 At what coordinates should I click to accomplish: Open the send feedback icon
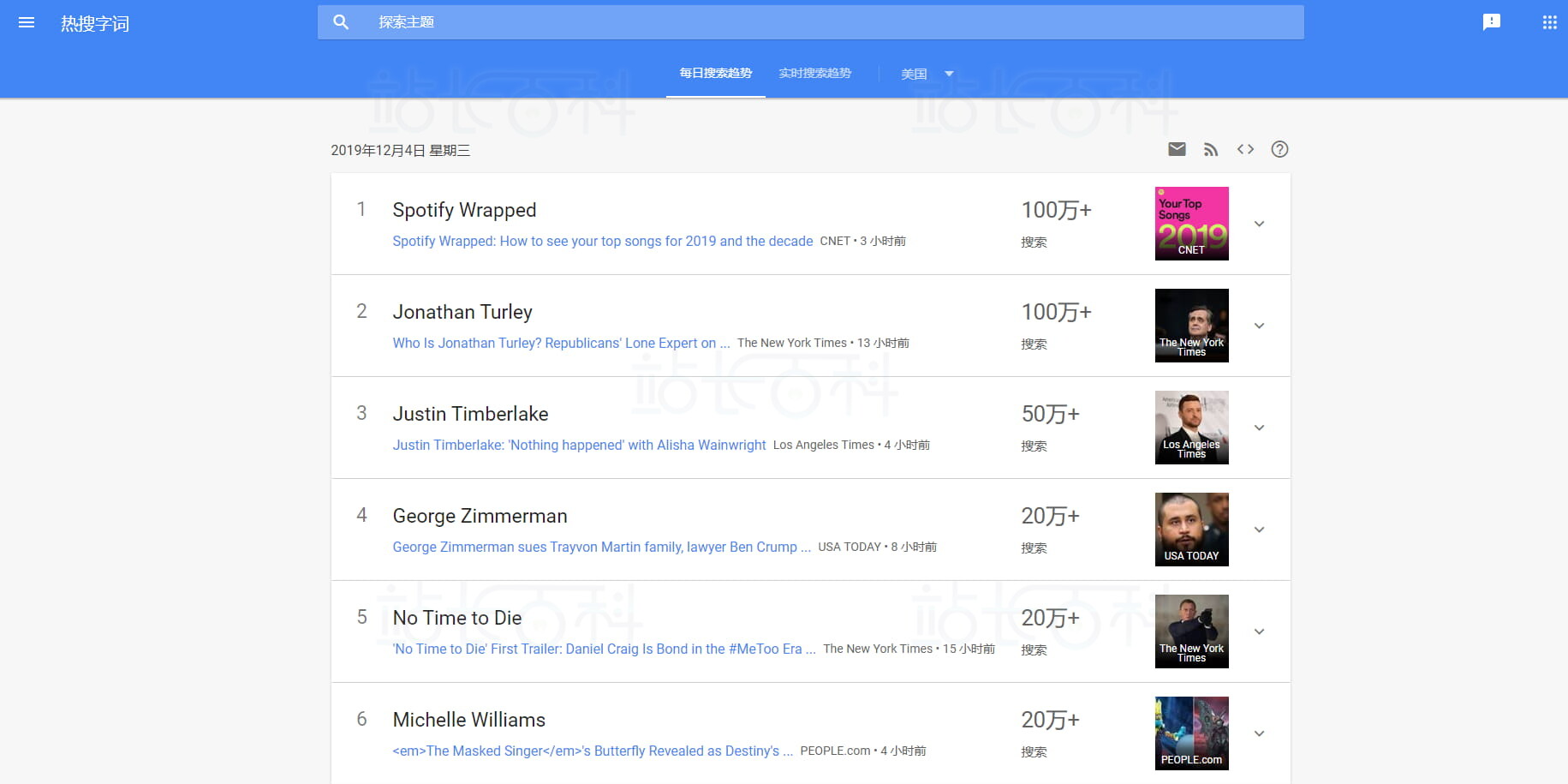[x=1492, y=22]
